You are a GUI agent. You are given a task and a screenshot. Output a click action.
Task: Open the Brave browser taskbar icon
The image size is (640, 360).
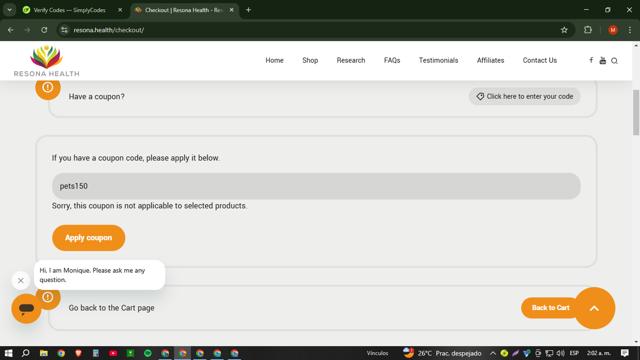pyautogui.click(x=78, y=353)
